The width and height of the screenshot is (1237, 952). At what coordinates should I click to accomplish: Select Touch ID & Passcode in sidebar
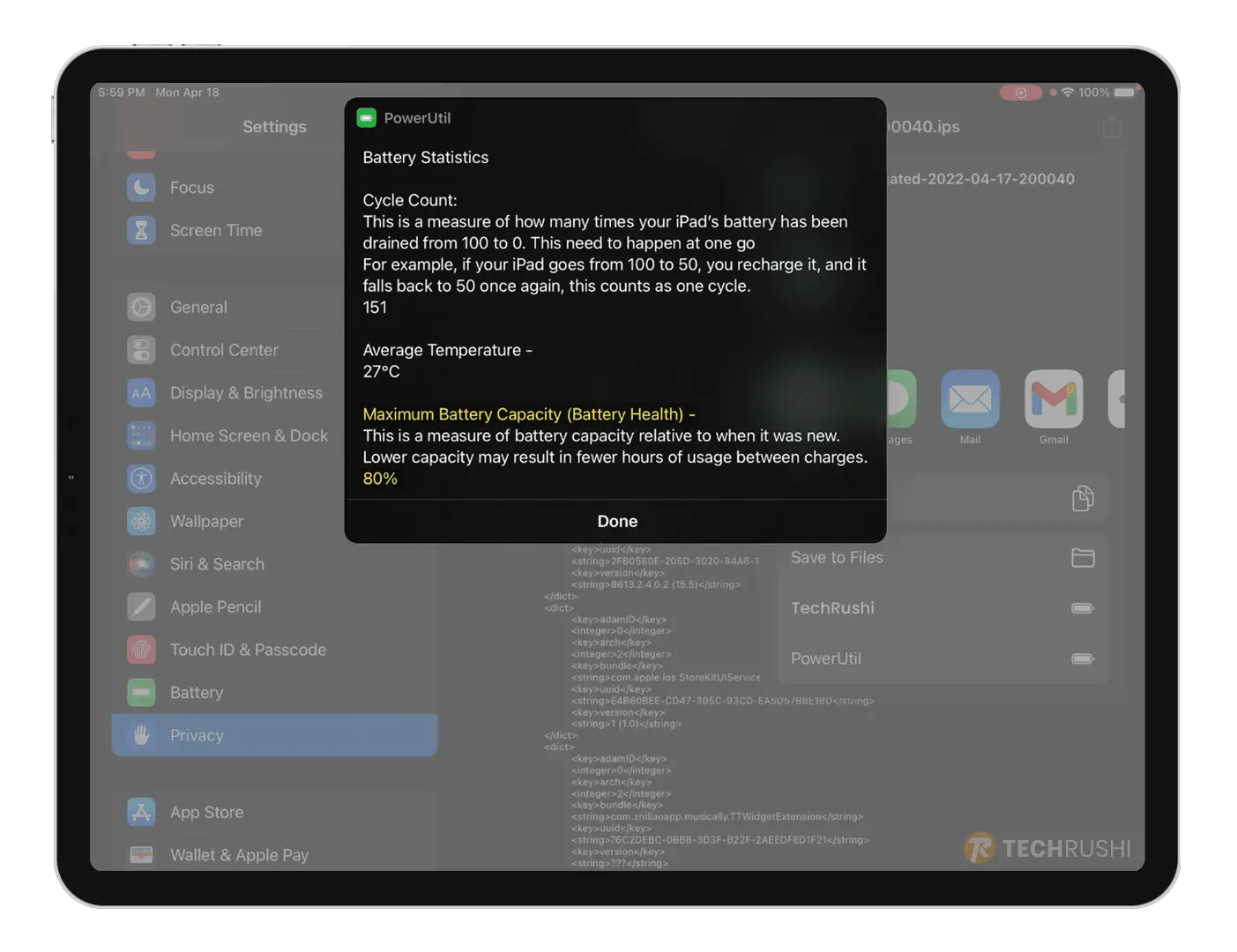[275, 650]
